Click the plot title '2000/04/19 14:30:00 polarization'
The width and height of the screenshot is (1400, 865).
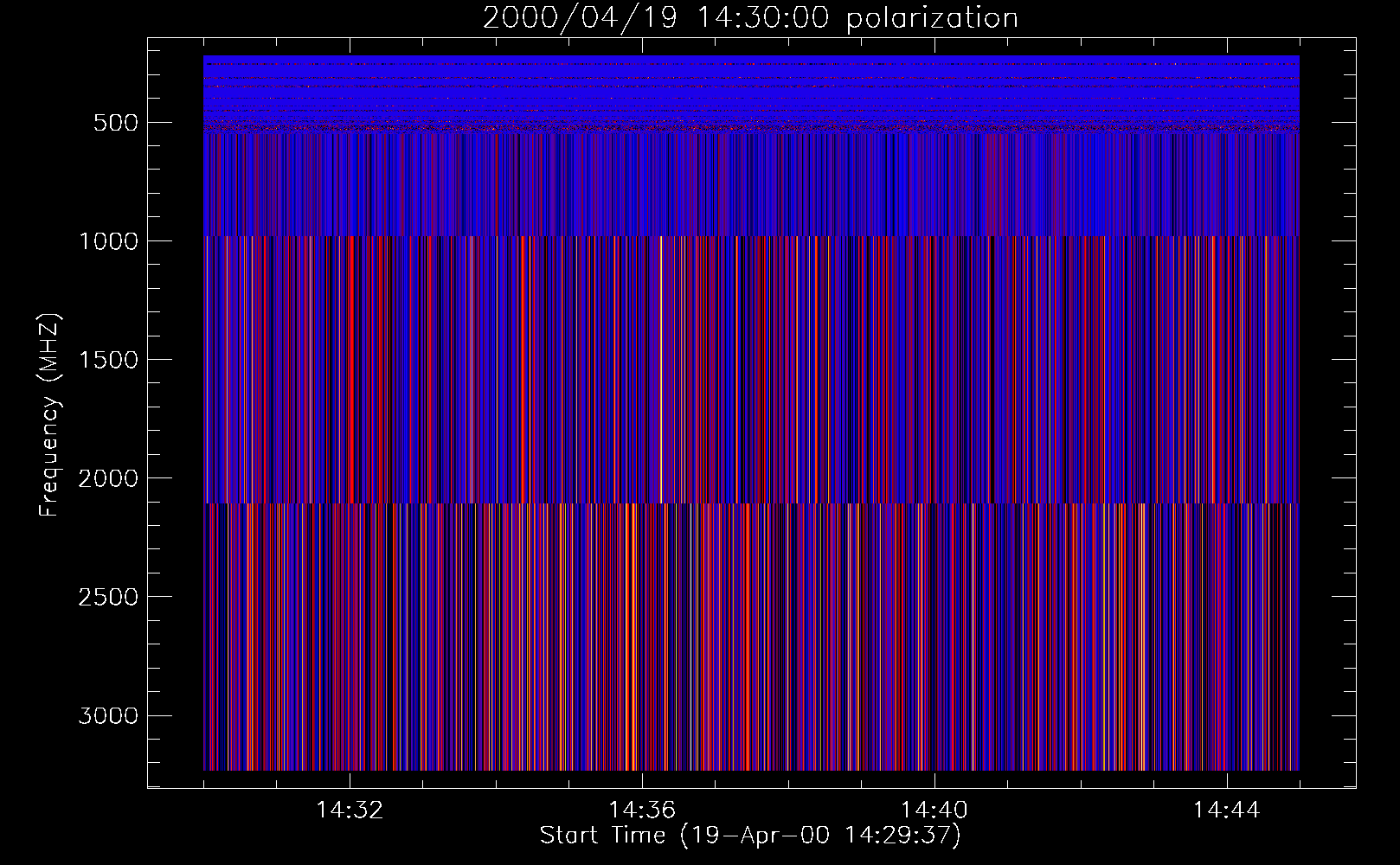click(750, 18)
